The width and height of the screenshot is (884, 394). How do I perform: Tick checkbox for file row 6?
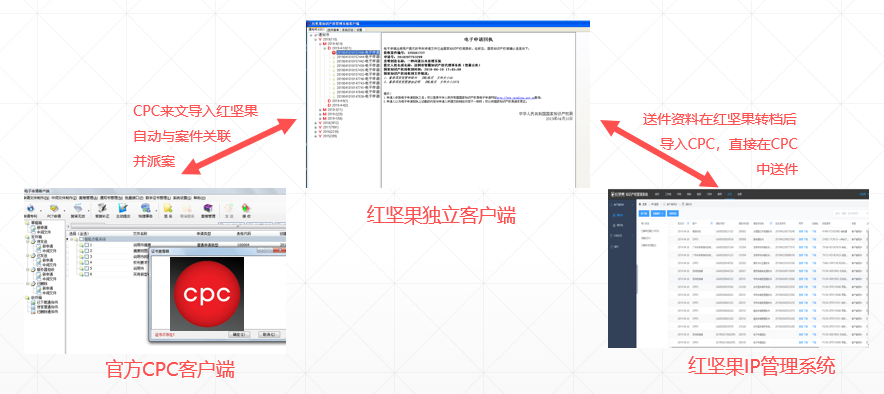[86, 274]
